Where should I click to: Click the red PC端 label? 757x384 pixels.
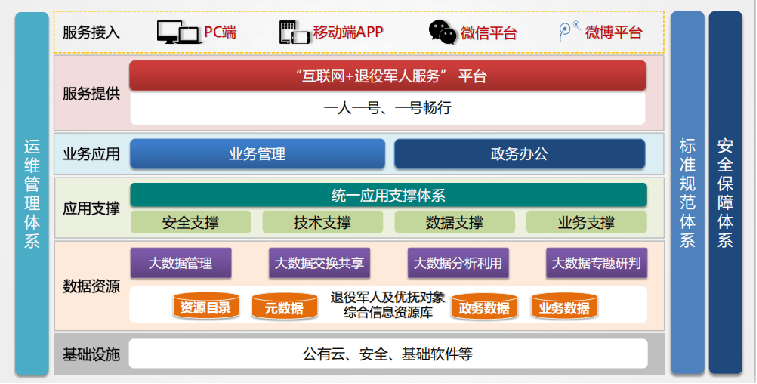(x=220, y=32)
